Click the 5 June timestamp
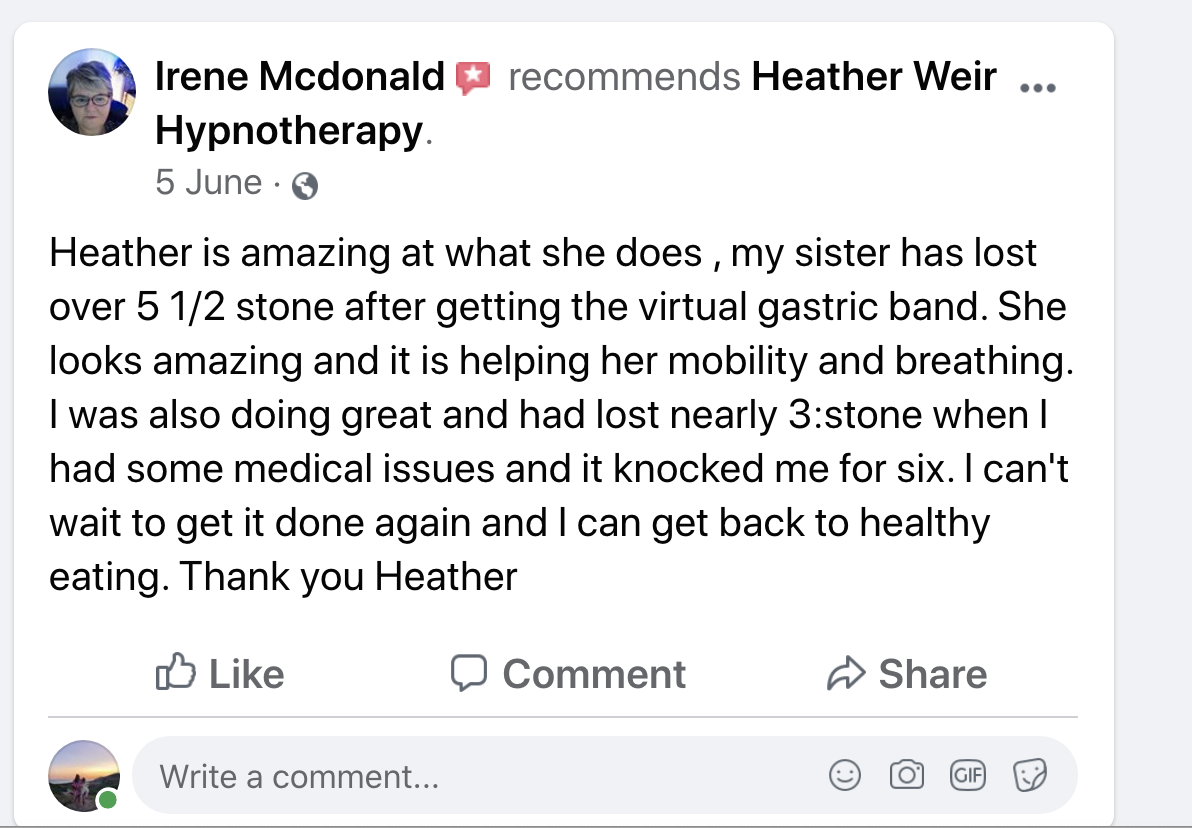The height and width of the screenshot is (828, 1192). (x=208, y=183)
